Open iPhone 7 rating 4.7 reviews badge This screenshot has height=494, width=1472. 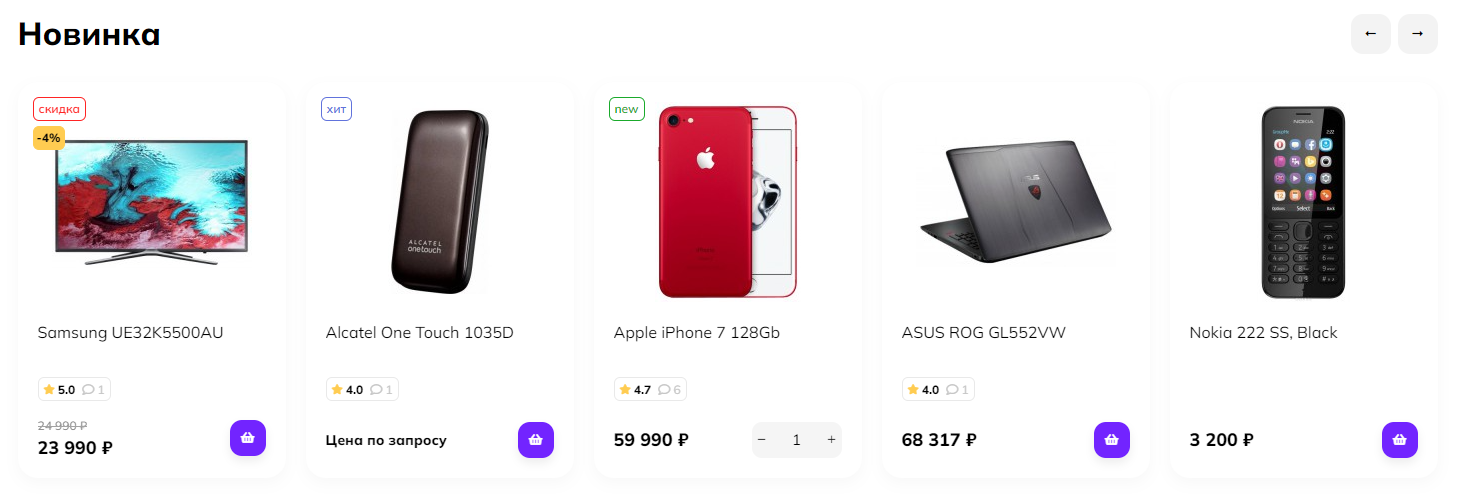click(x=650, y=389)
